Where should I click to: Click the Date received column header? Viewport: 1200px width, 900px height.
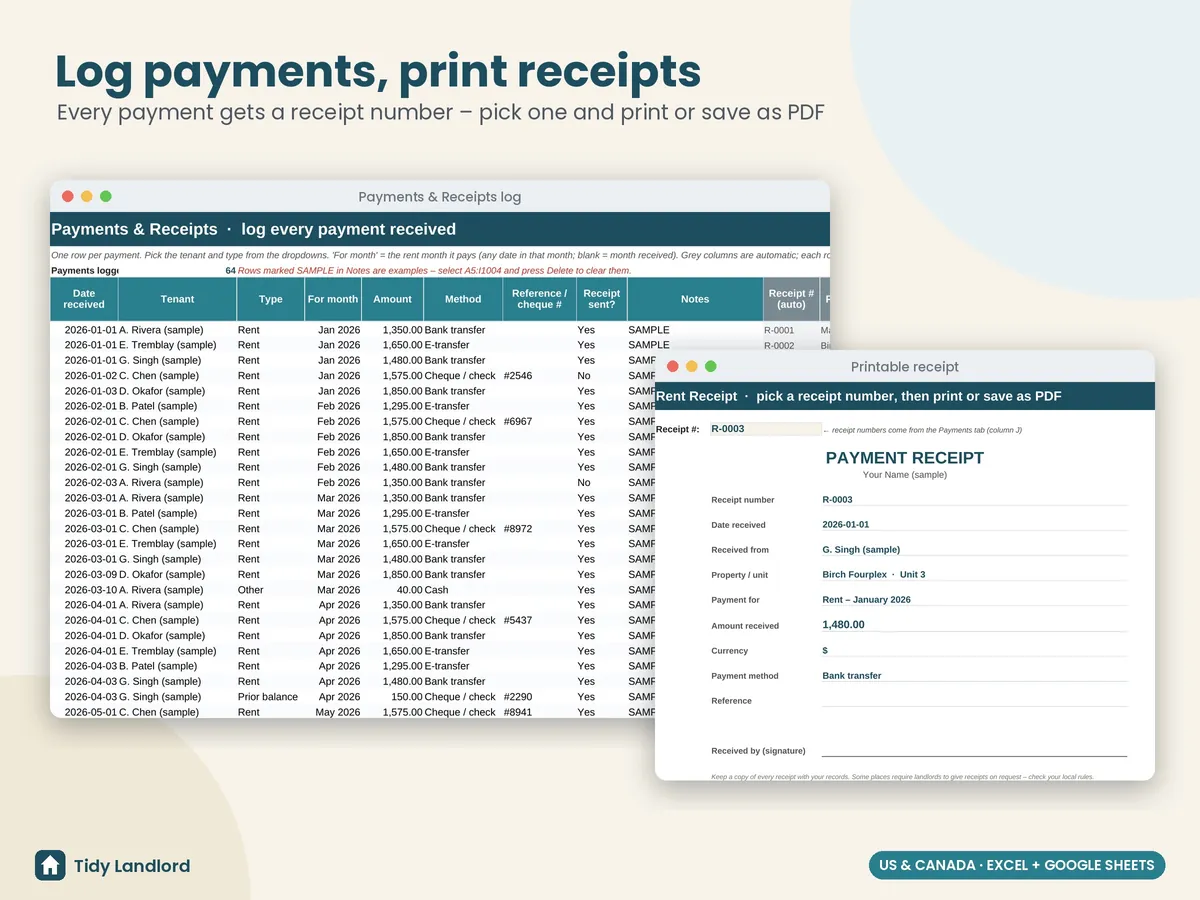pos(84,299)
